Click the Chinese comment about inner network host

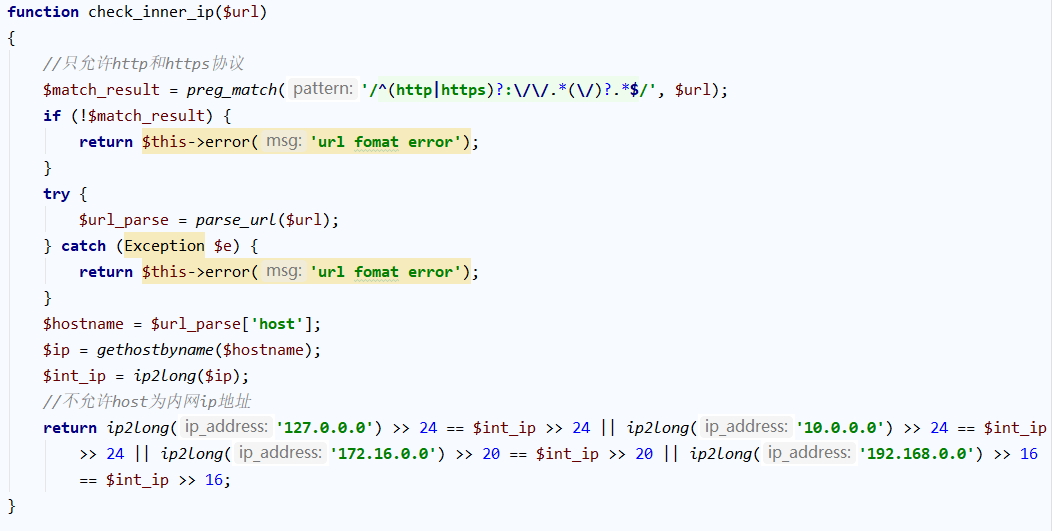pyautogui.click(x=147, y=402)
